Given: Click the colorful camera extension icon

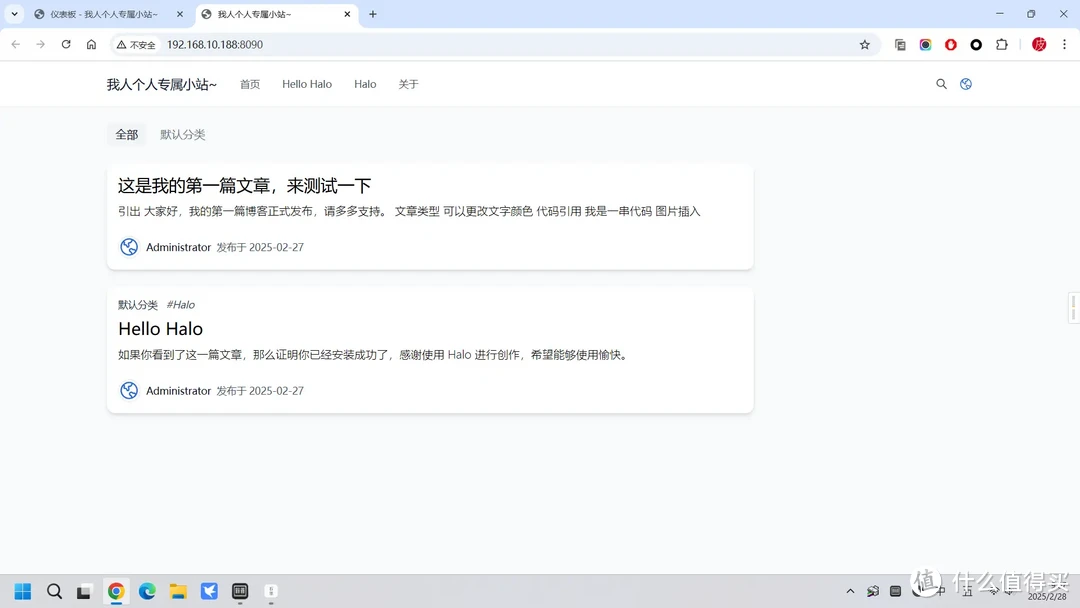Looking at the screenshot, I should [924, 44].
